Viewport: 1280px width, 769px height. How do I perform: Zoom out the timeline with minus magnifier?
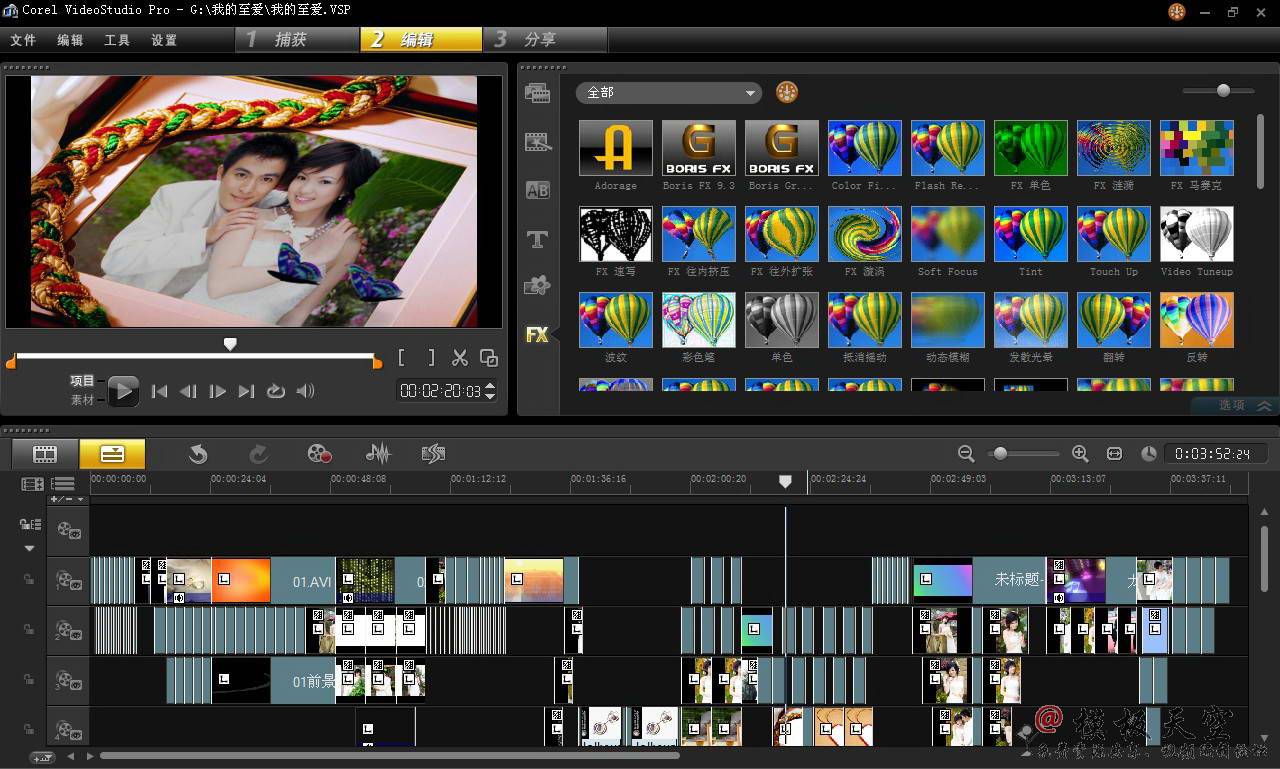coord(966,454)
